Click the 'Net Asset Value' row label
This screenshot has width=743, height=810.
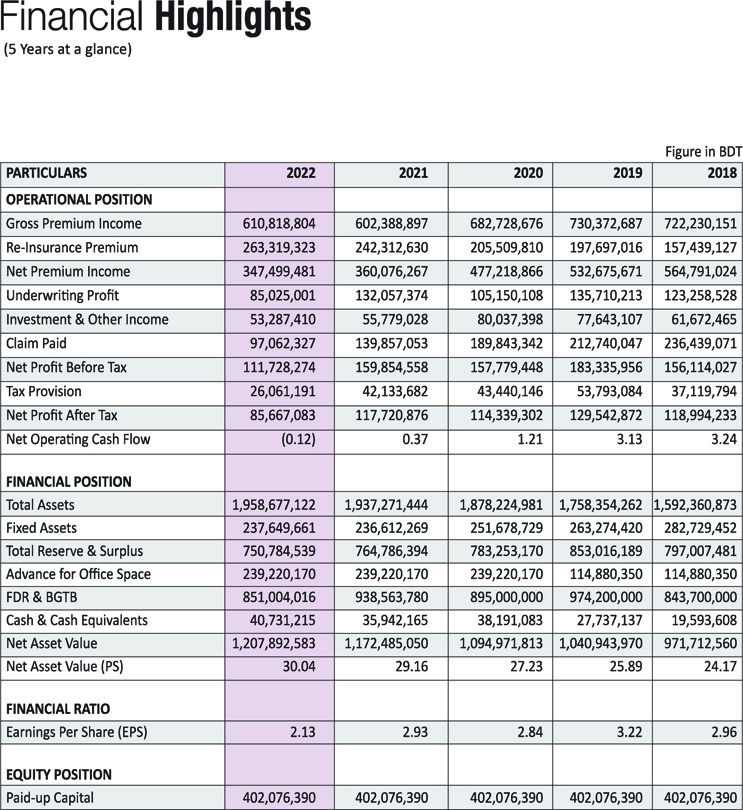pyautogui.click(x=52, y=644)
